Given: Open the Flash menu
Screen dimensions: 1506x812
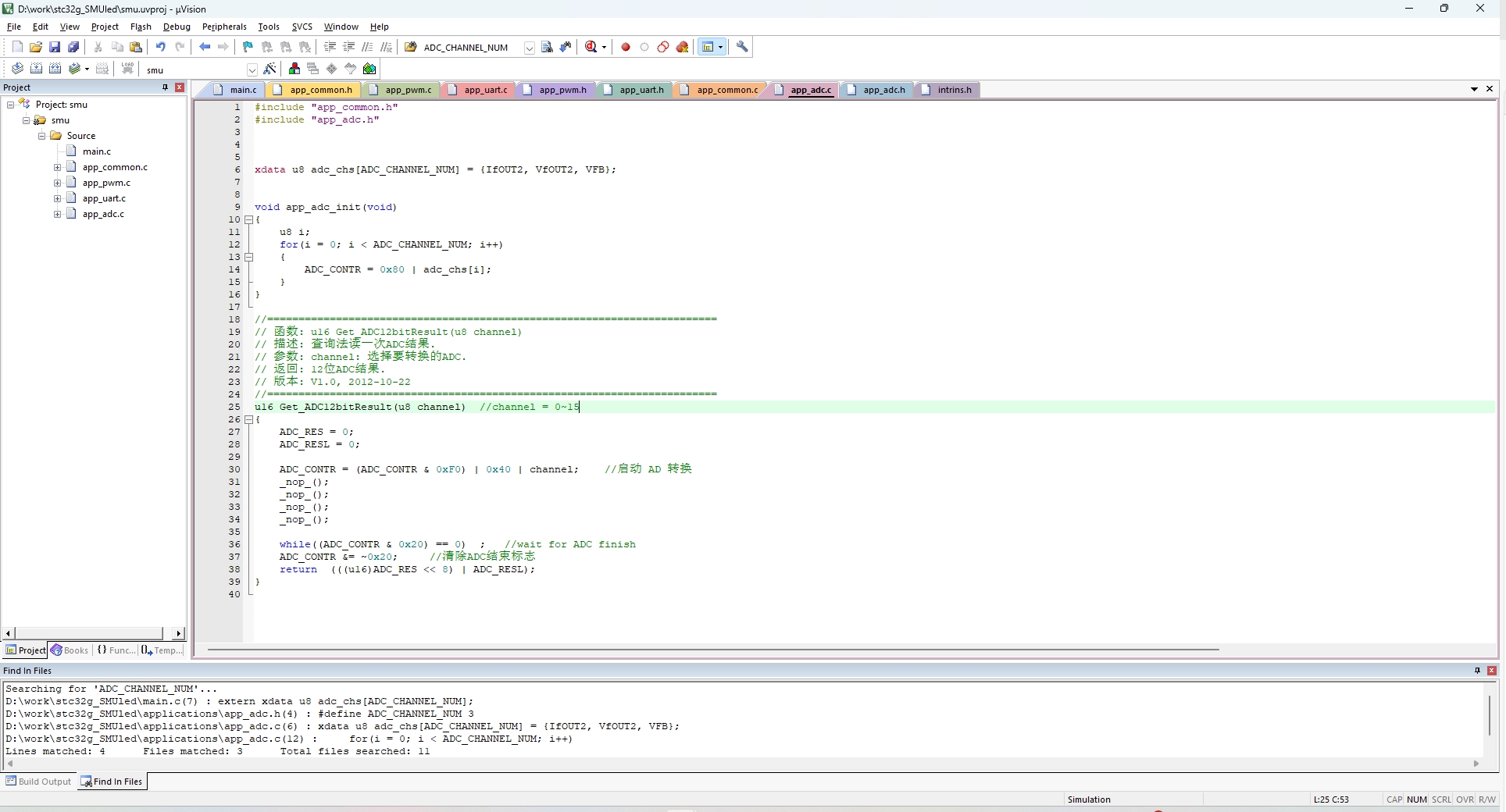Looking at the screenshot, I should coord(141,27).
